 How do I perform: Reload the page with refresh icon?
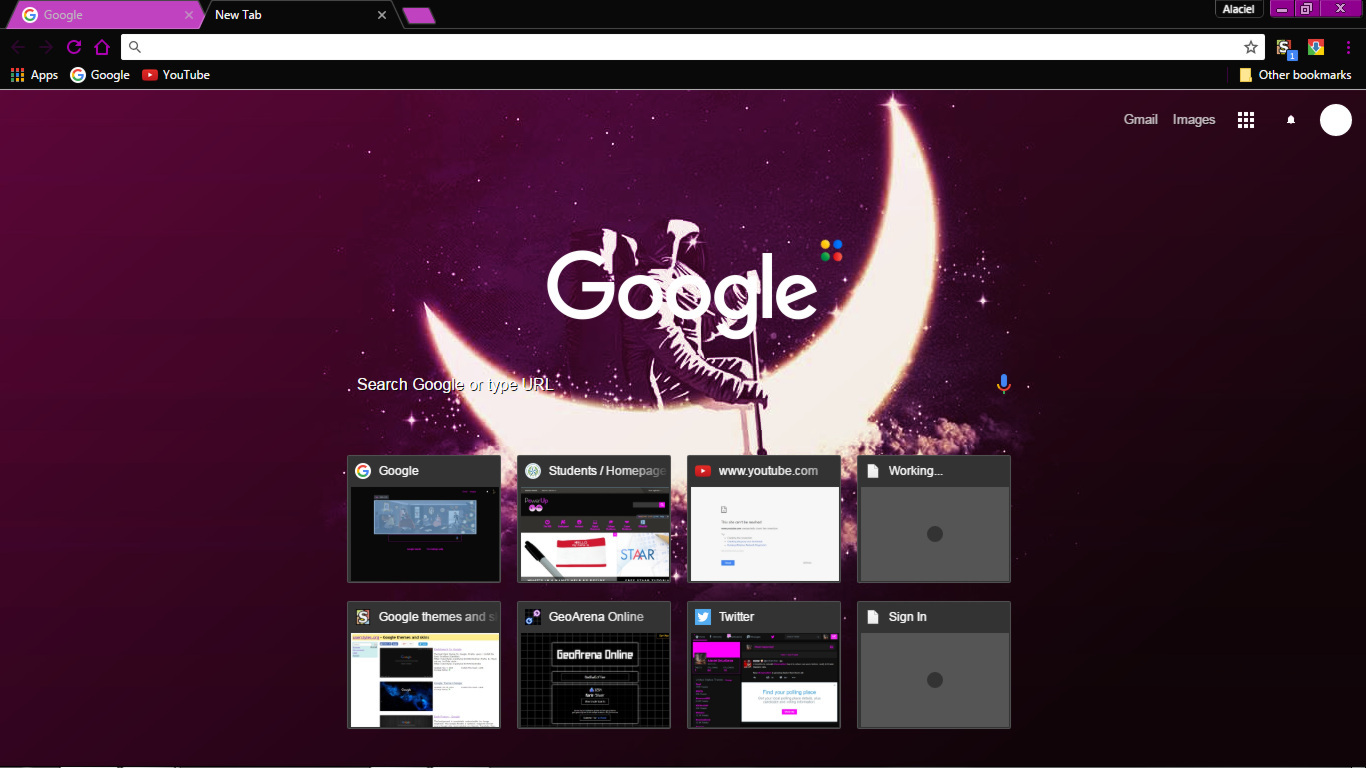click(74, 47)
